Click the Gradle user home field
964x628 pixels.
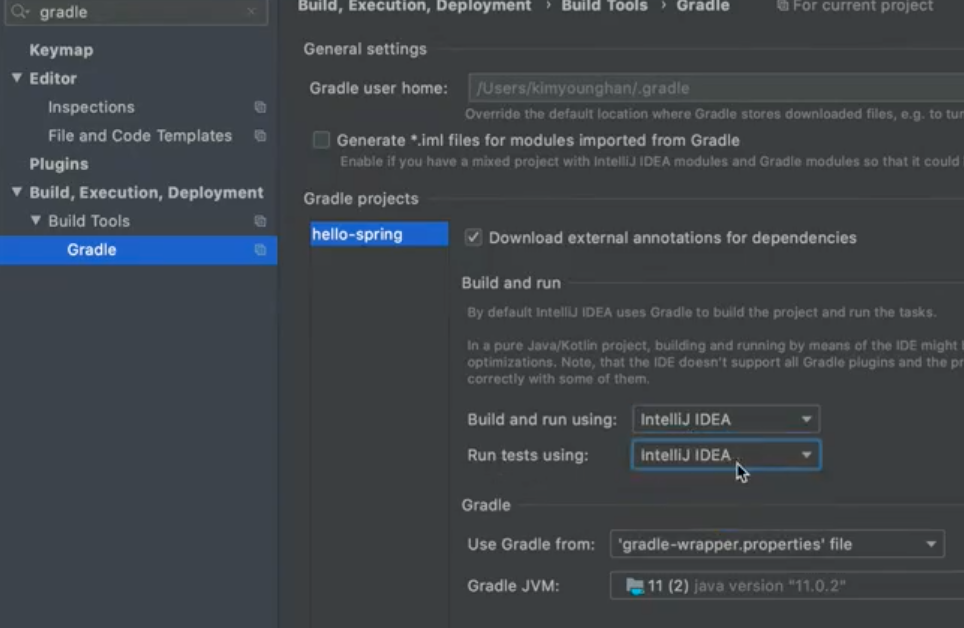click(x=716, y=88)
